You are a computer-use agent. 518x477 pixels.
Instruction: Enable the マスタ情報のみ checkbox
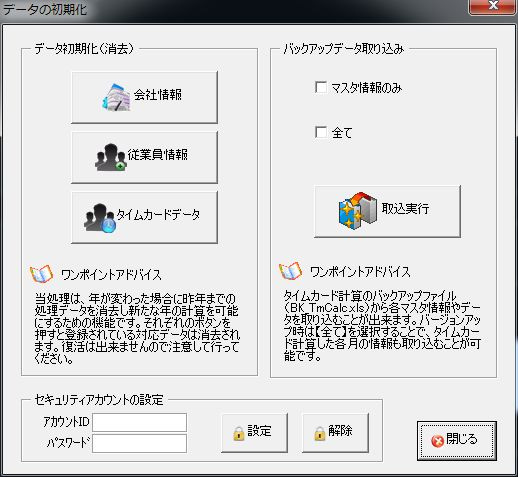(x=321, y=87)
